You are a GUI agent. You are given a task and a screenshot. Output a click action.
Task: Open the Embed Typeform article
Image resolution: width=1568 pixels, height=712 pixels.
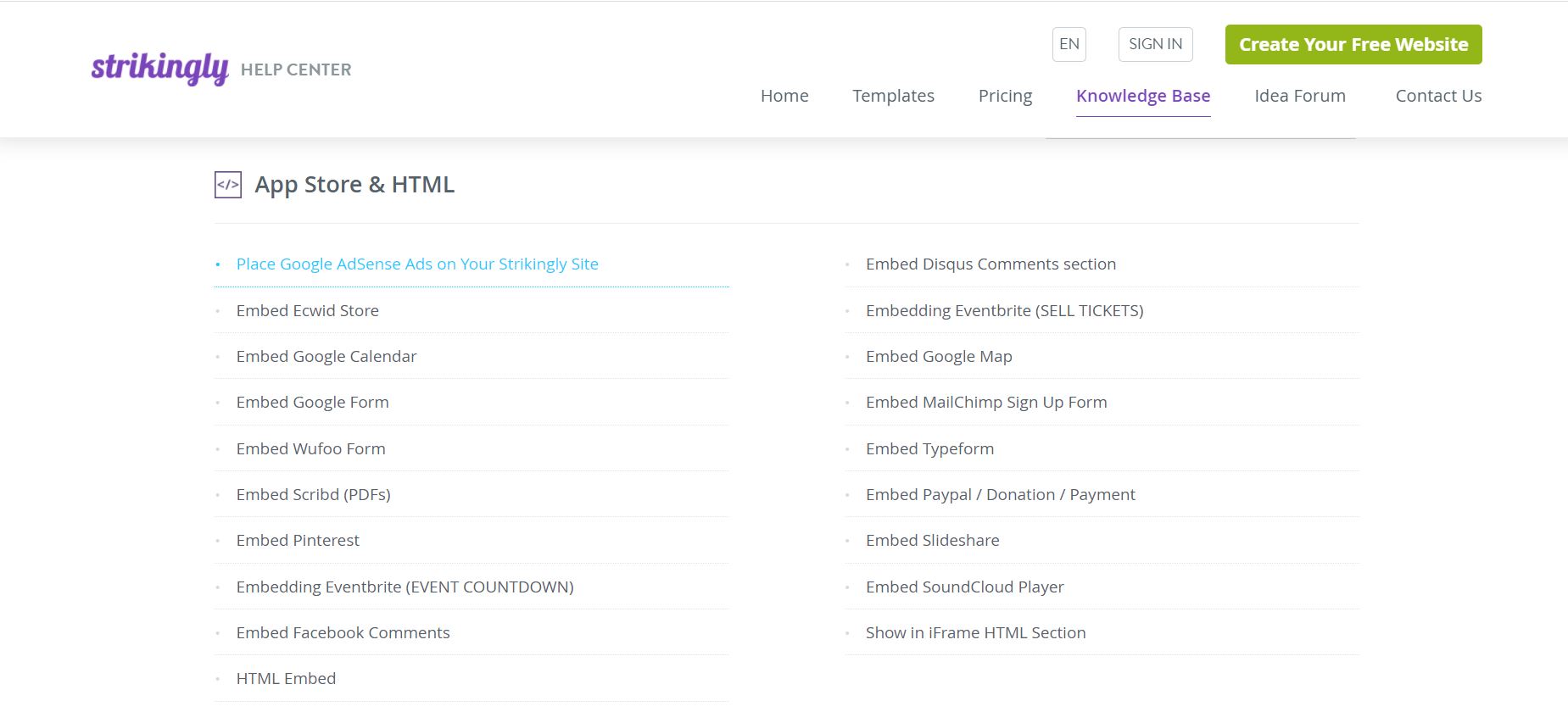[929, 448]
